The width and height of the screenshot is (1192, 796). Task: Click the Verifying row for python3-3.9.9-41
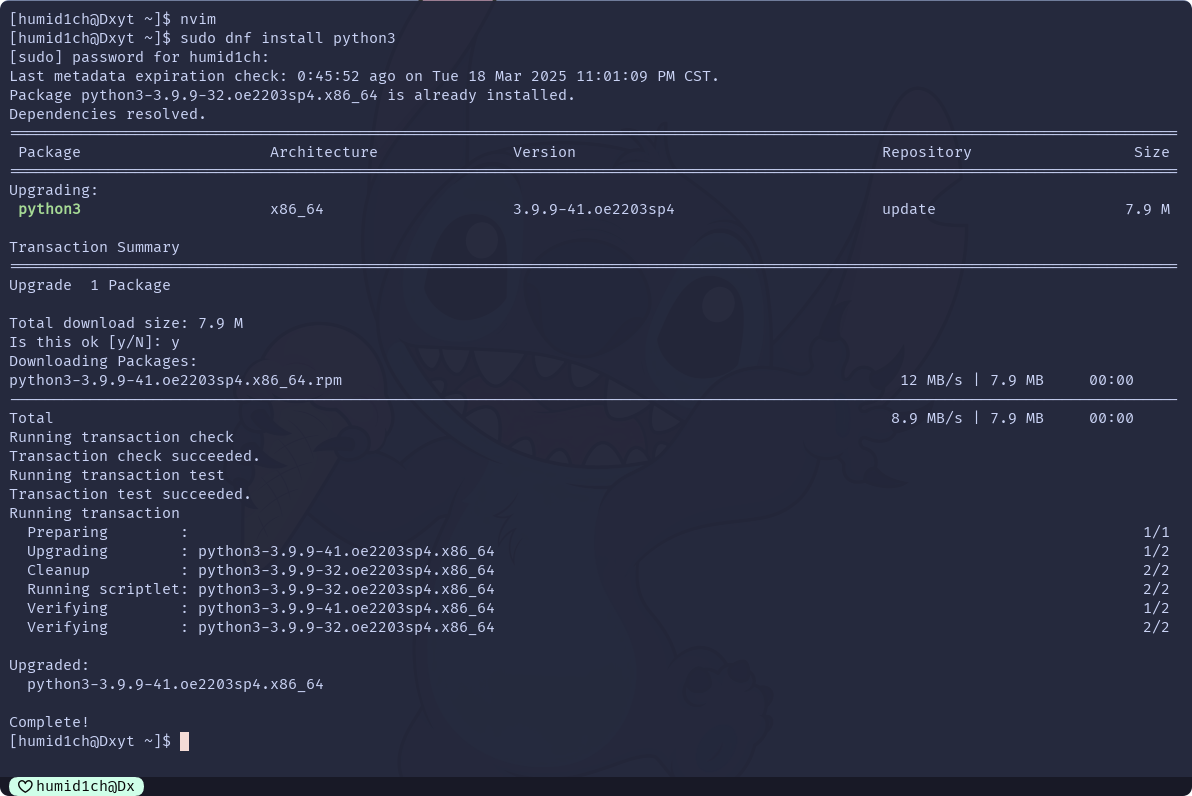(x=598, y=608)
